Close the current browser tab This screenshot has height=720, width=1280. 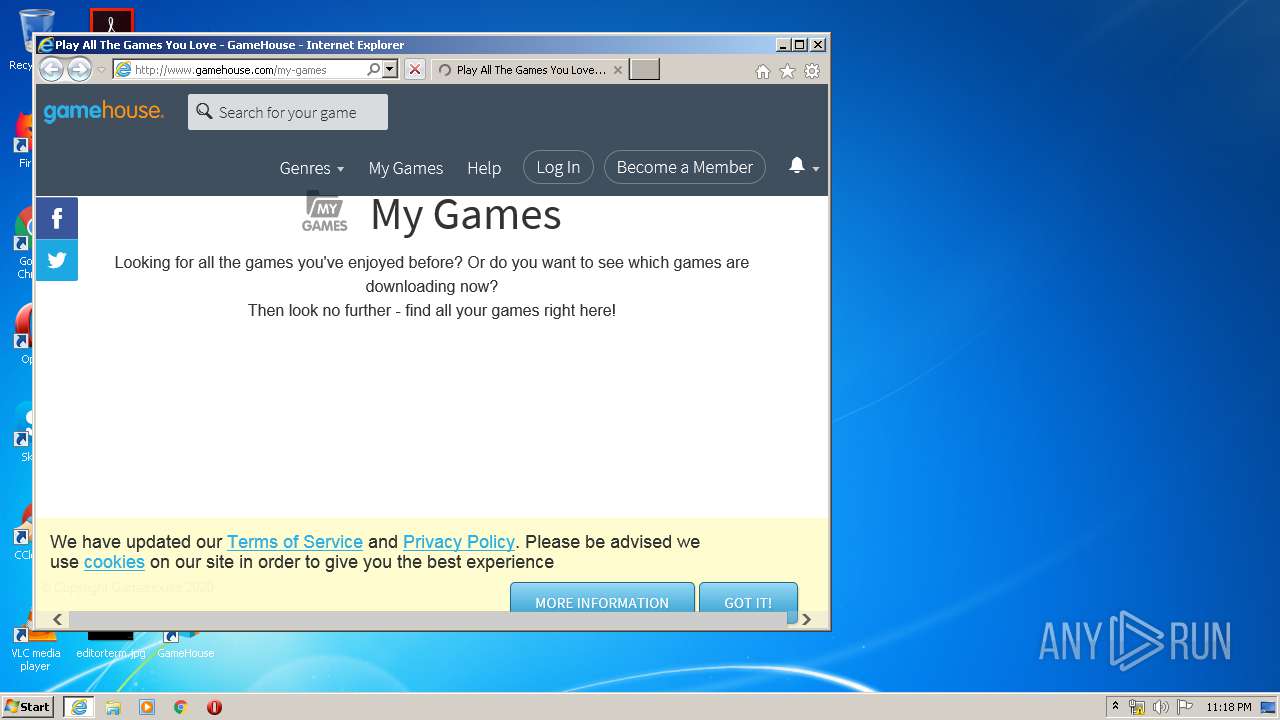[617, 70]
